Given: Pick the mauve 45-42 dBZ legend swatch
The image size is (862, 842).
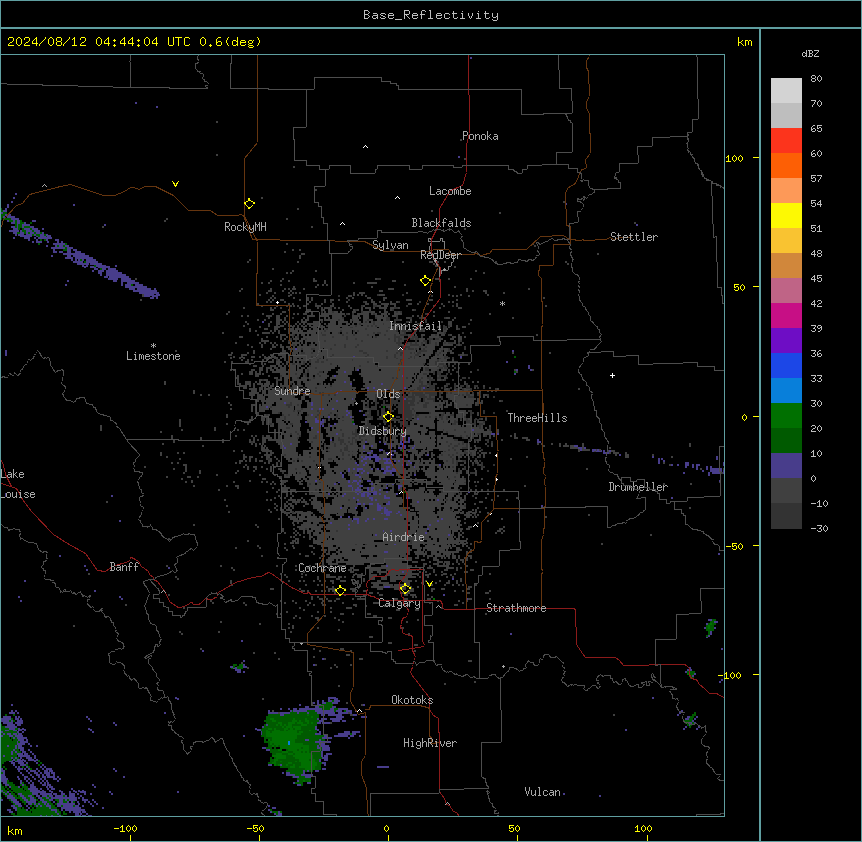Looking at the screenshot, I should point(786,290).
